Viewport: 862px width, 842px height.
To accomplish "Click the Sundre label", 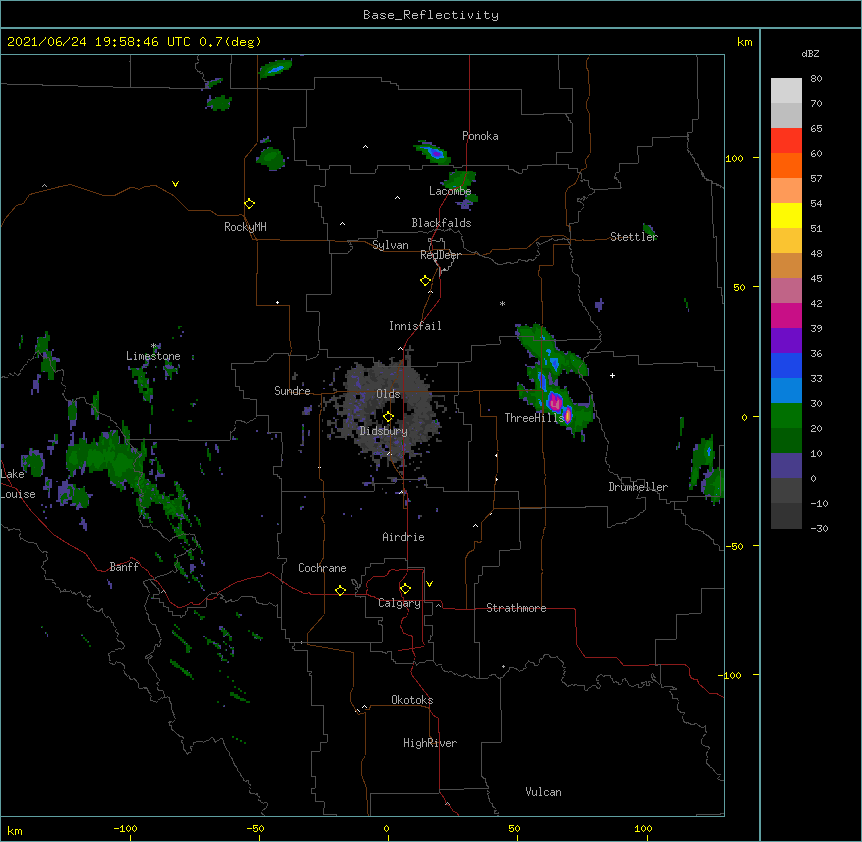I will [x=292, y=391].
